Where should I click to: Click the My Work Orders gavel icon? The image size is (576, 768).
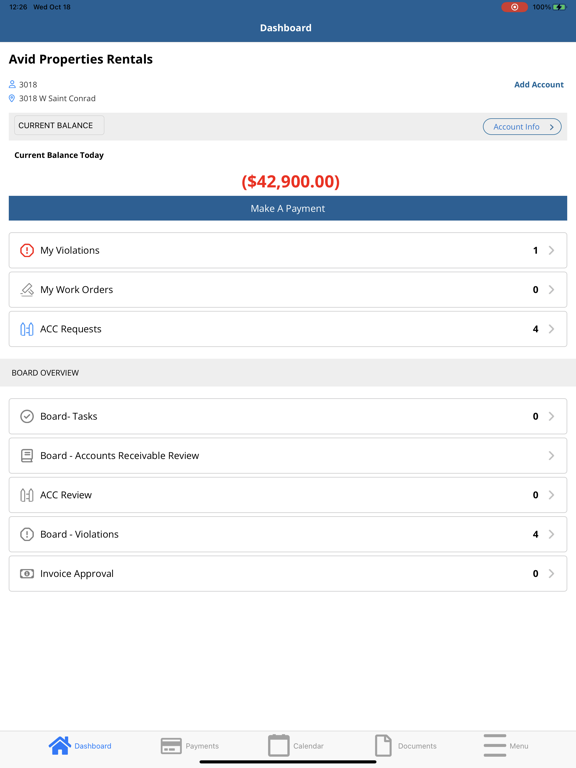point(27,289)
